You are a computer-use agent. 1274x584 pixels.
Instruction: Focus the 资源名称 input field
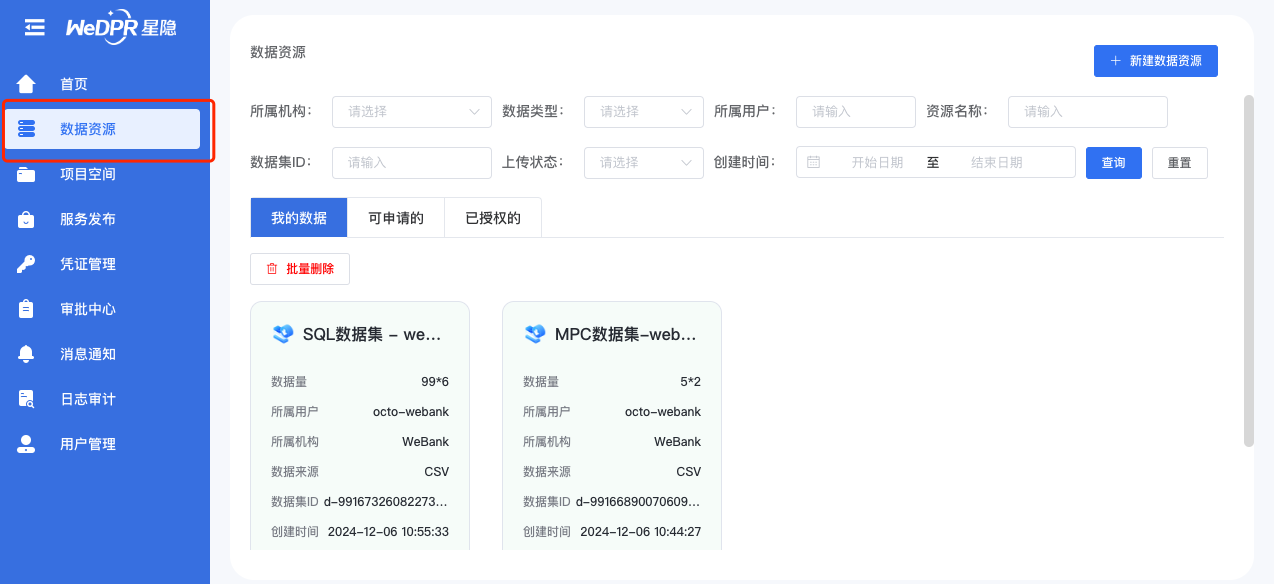pos(1088,112)
